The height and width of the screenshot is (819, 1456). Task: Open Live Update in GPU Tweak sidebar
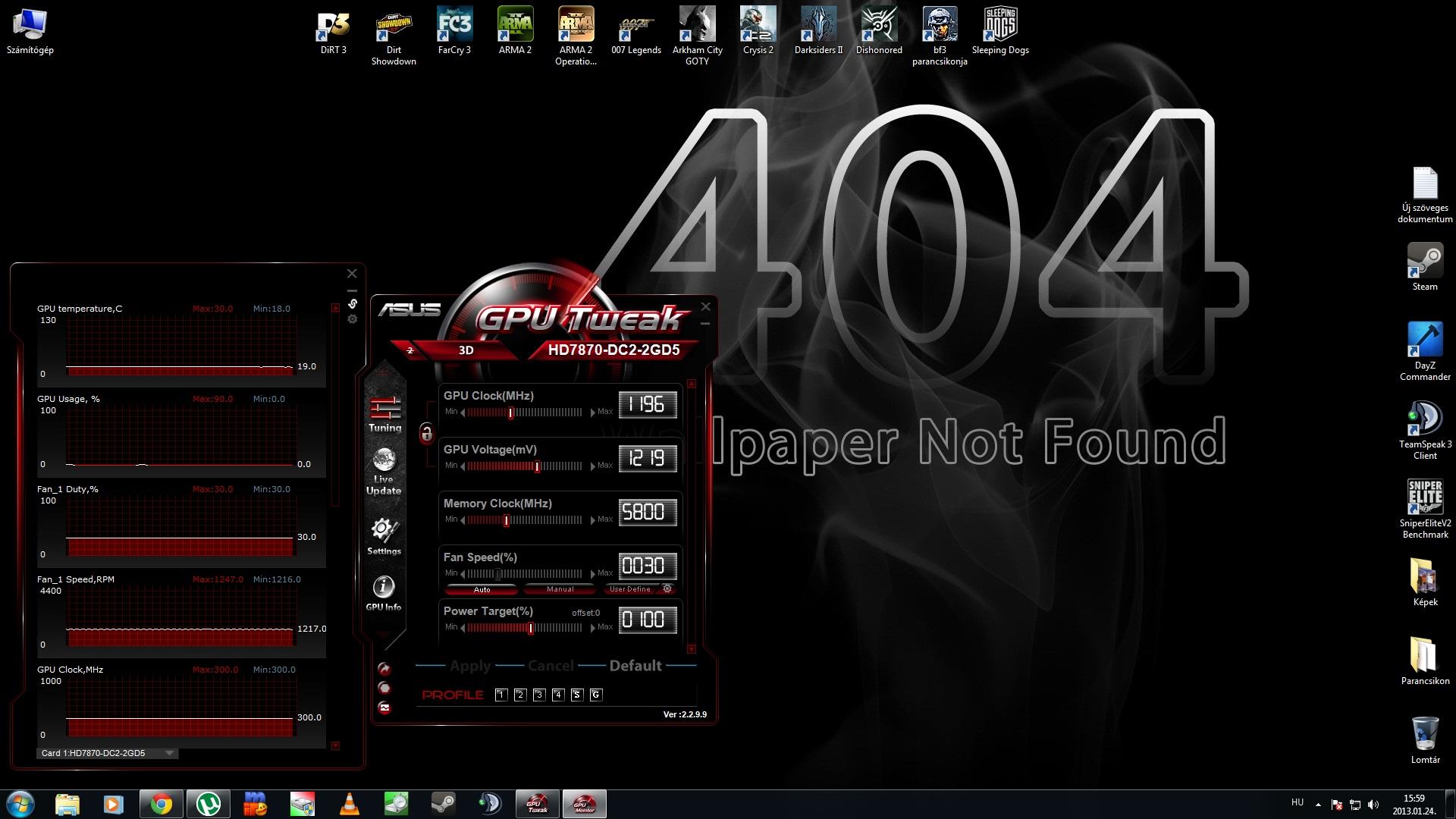(x=384, y=472)
